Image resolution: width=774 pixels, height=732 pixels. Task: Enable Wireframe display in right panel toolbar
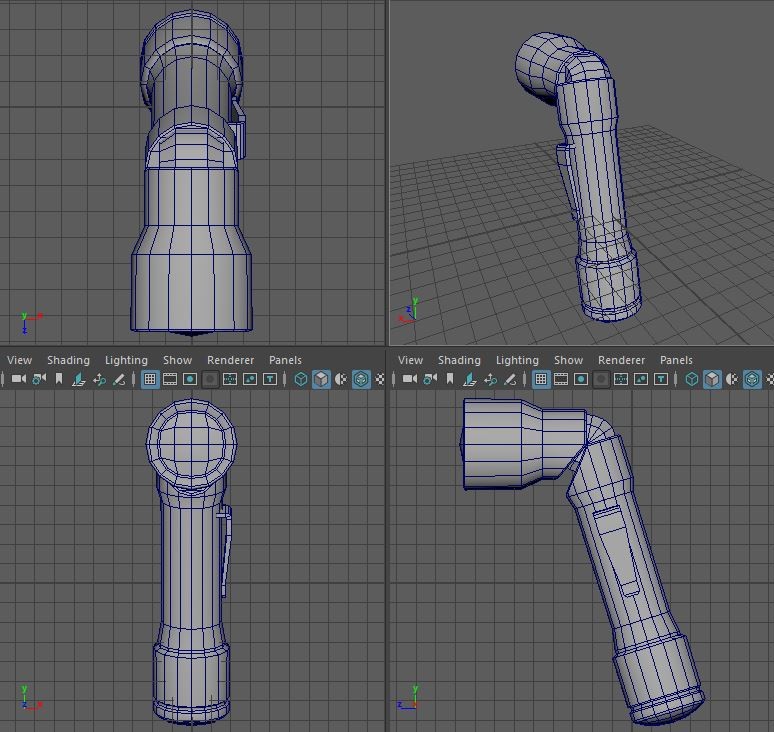pos(692,379)
